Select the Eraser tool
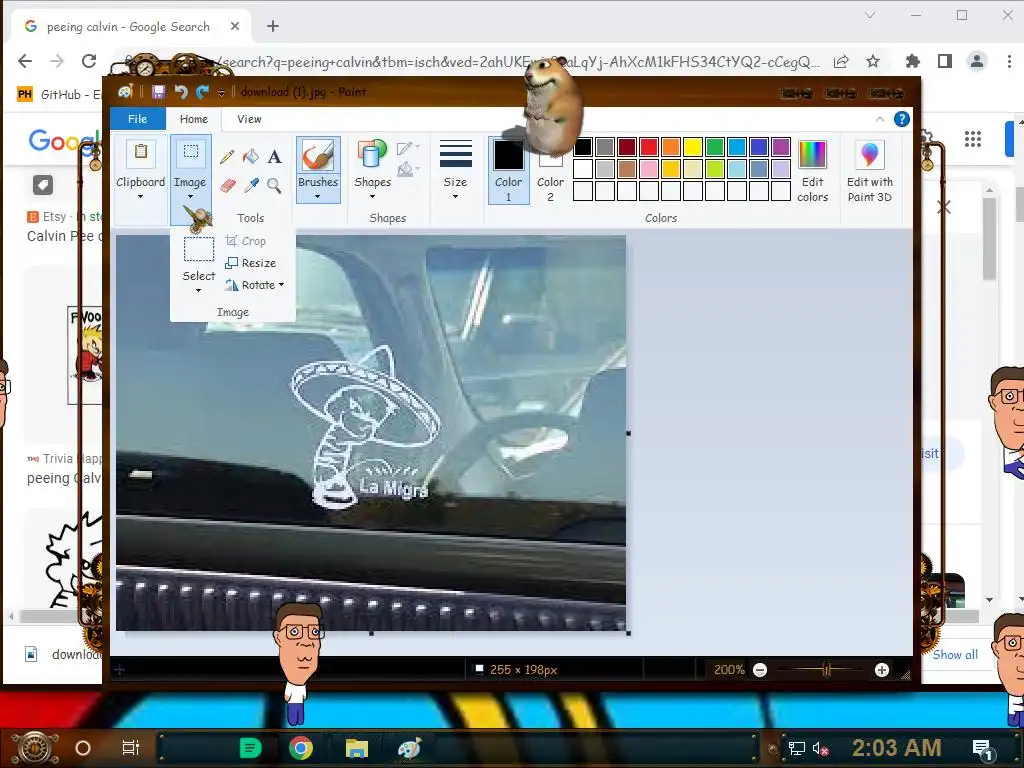The image size is (1024, 768). (227, 185)
